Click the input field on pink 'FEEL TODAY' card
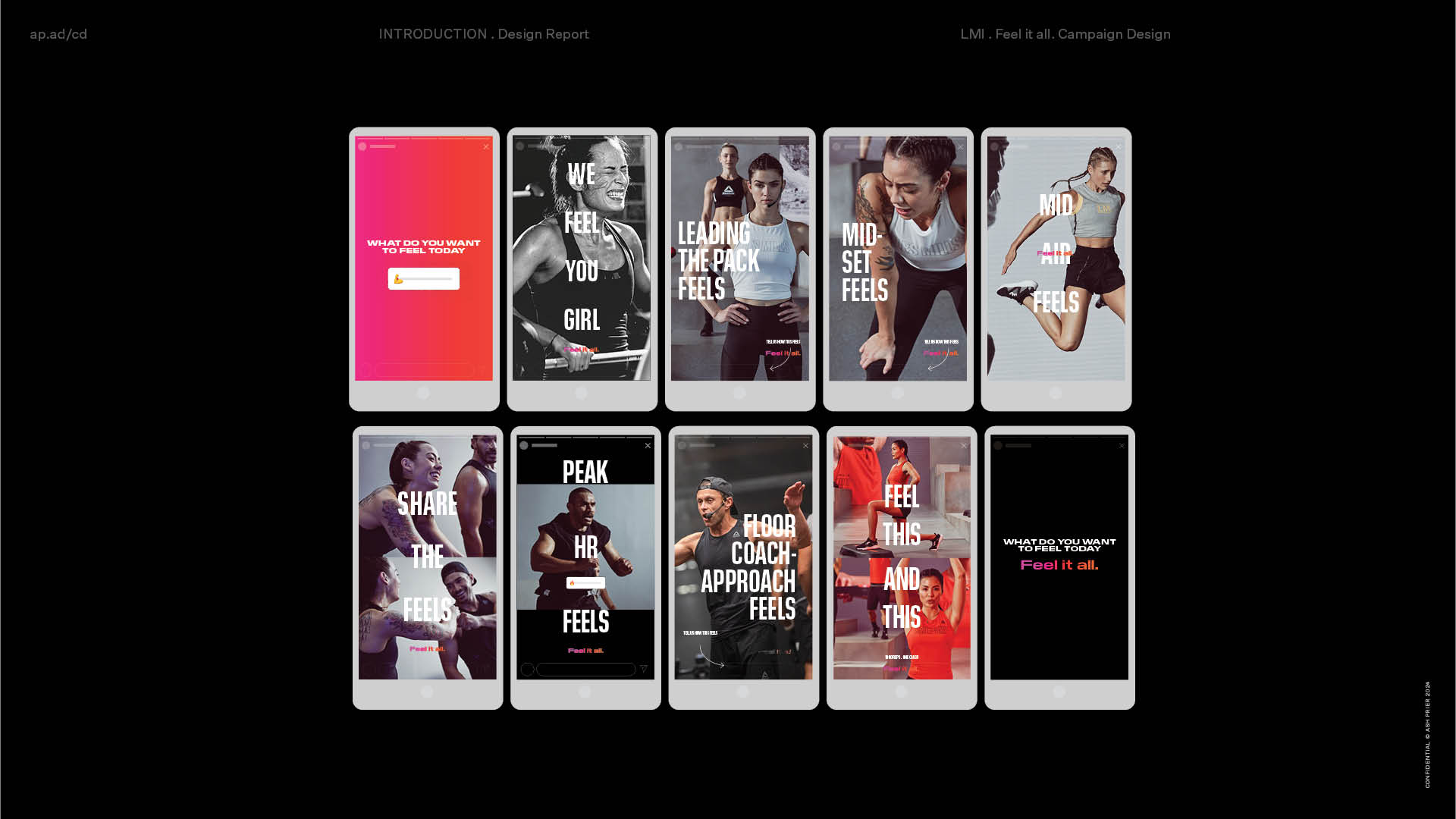This screenshot has height=819, width=1456. [423, 279]
